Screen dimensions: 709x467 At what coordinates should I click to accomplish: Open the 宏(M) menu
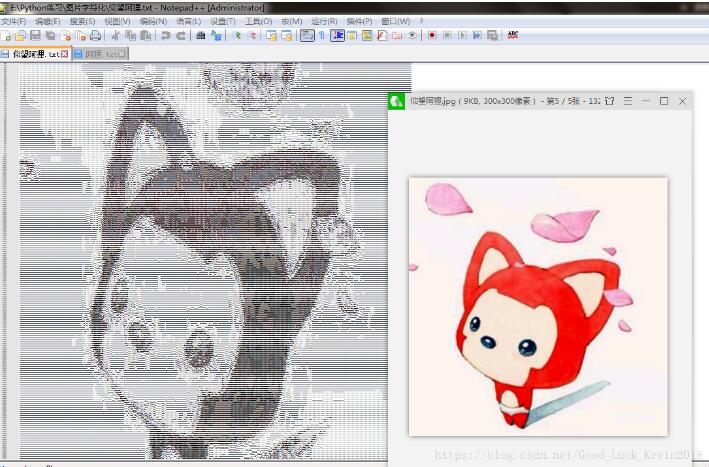[x=292, y=22]
